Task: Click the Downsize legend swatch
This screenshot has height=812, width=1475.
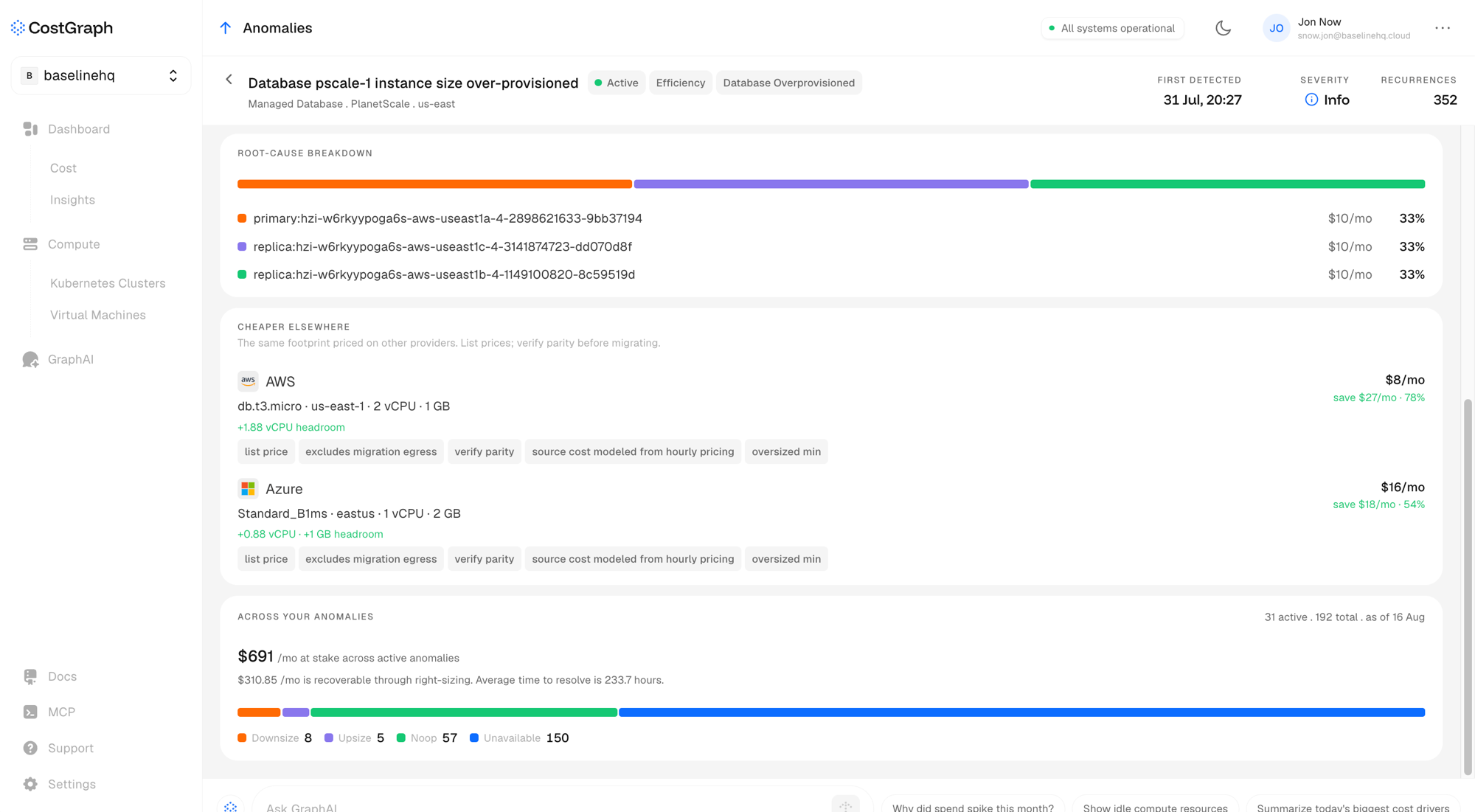Action: [242, 738]
